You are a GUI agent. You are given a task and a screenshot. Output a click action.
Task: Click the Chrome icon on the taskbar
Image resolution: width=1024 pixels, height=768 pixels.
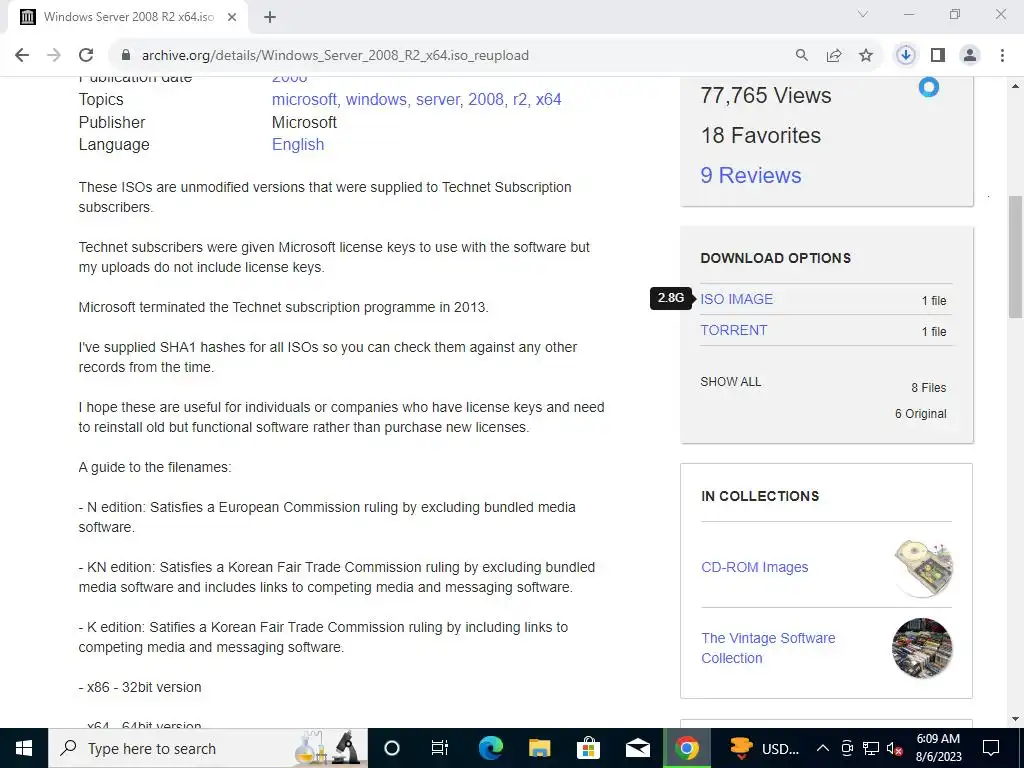point(686,748)
